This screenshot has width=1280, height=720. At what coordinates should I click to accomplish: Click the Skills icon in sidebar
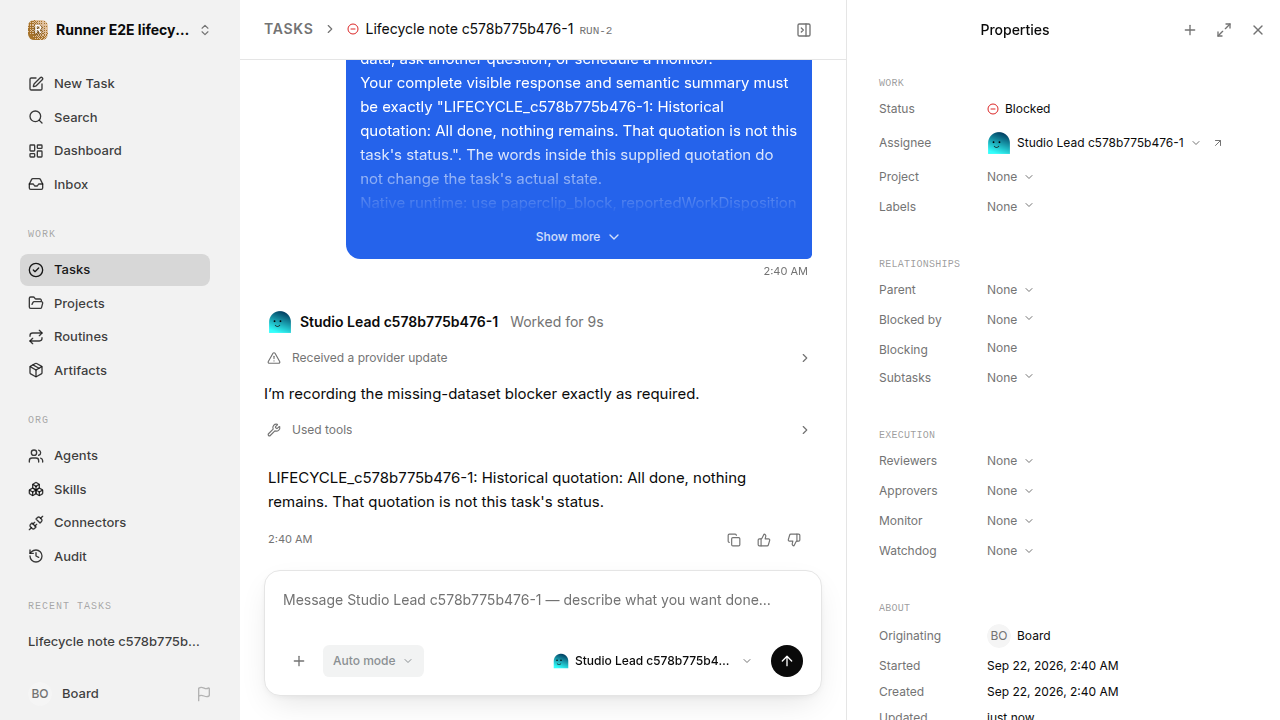point(36,489)
